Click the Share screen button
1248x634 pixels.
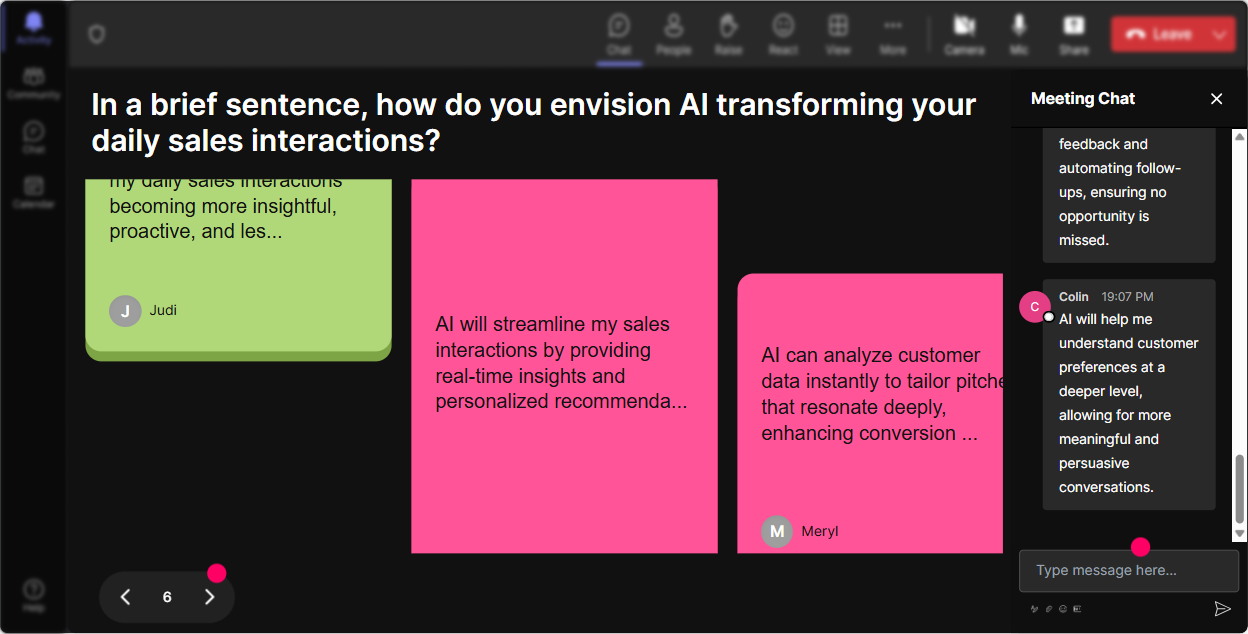[x=1074, y=34]
